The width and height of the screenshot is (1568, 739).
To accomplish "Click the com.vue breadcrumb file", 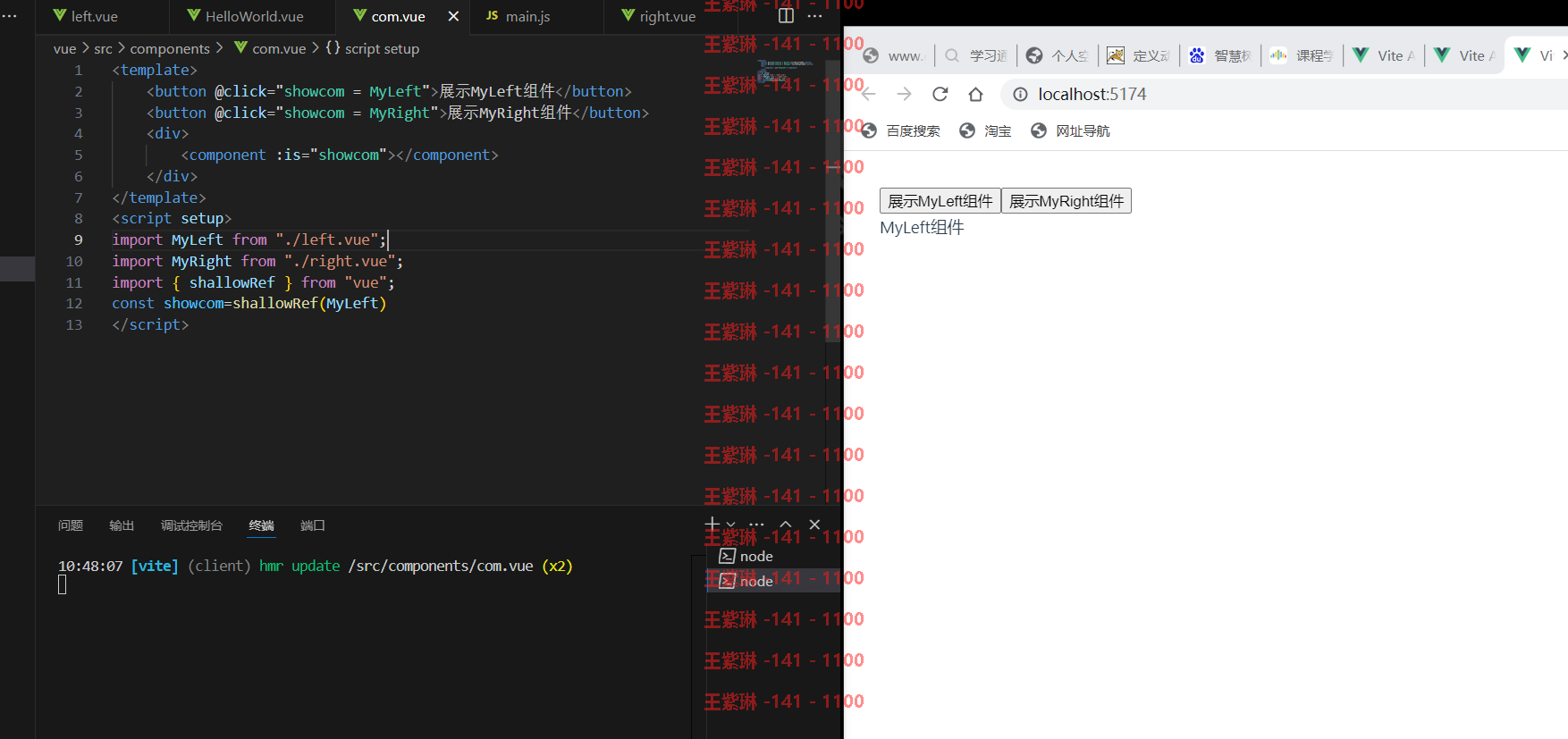I will [x=270, y=48].
